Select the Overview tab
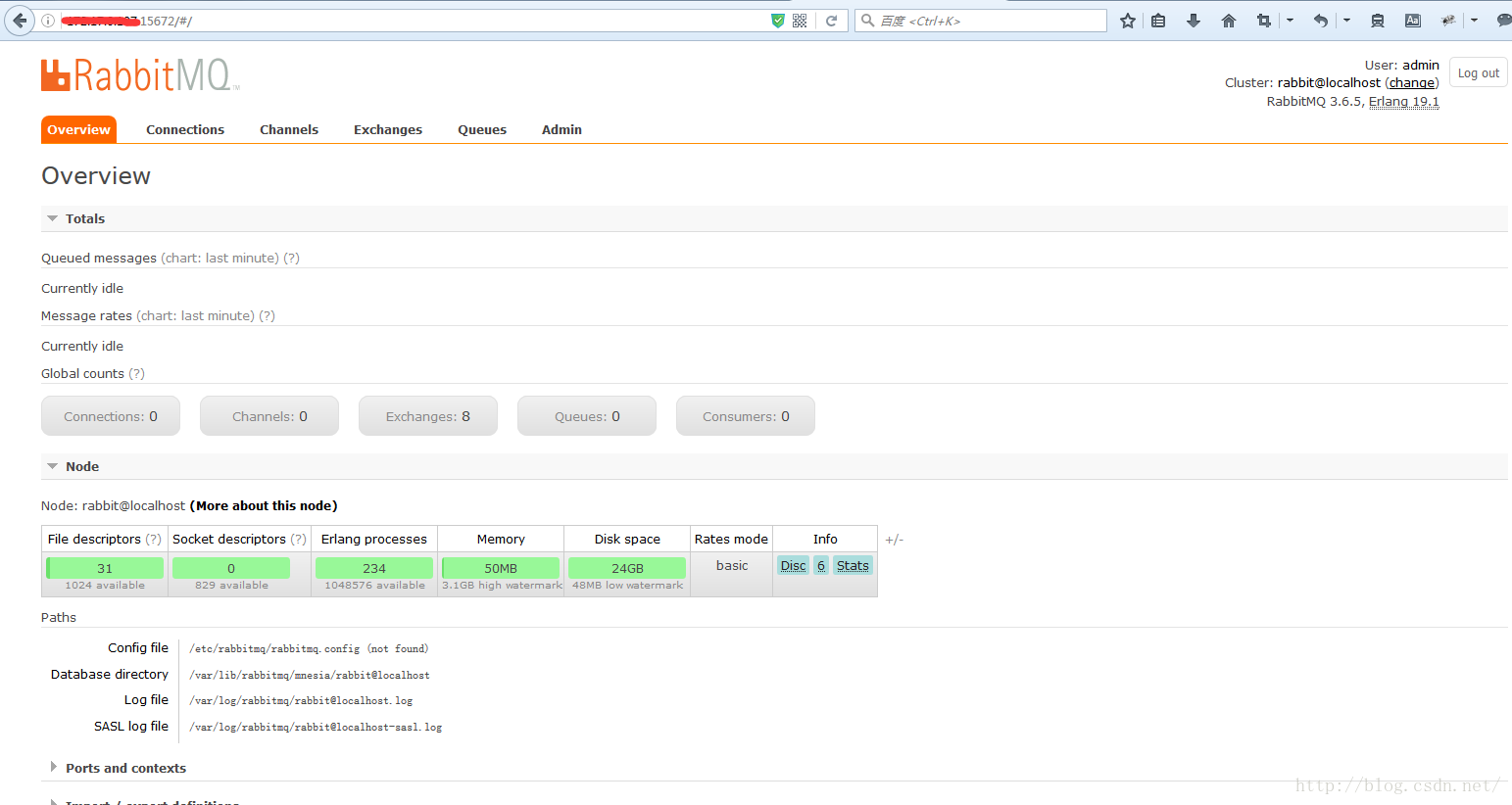Viewport: 1512px width, 805px height. click(78, 129)
